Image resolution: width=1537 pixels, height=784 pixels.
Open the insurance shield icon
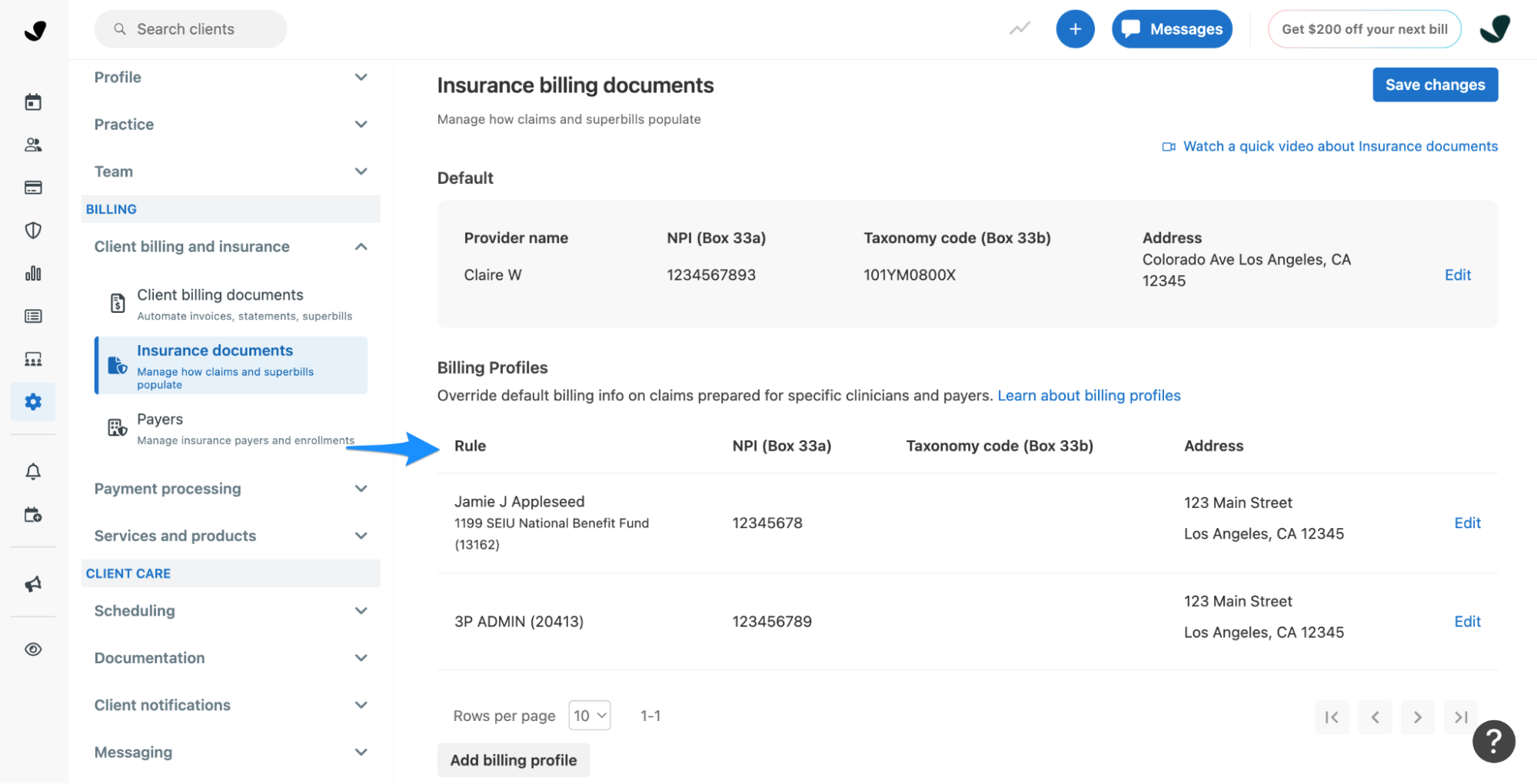click(33, 230)
